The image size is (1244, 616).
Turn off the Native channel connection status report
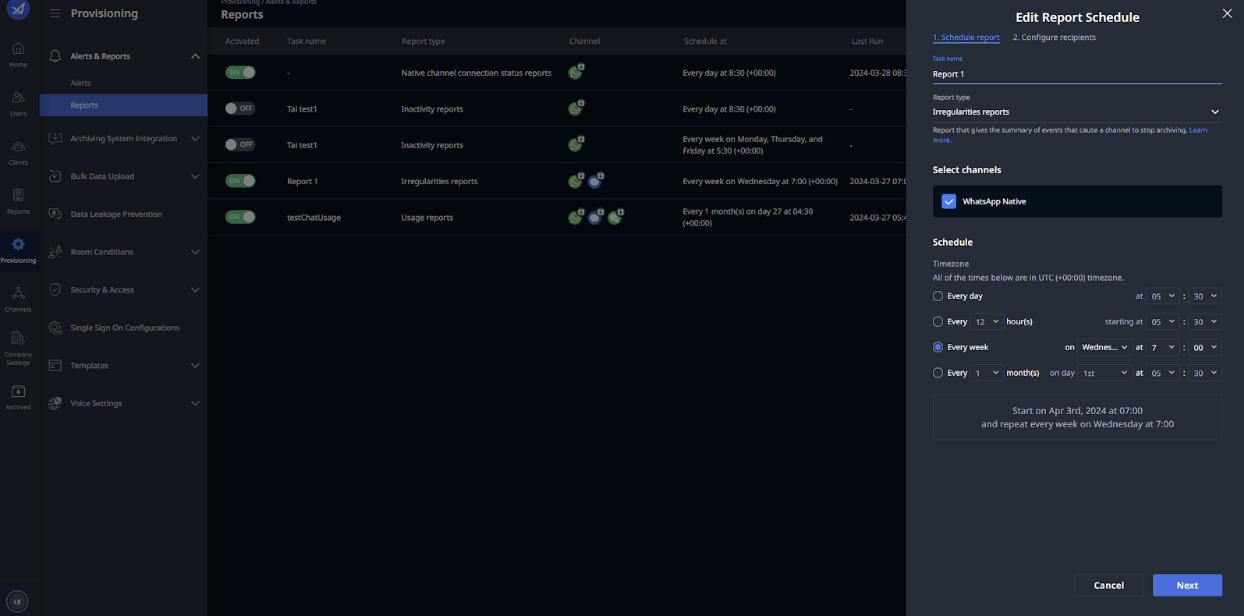pos(240,73)
